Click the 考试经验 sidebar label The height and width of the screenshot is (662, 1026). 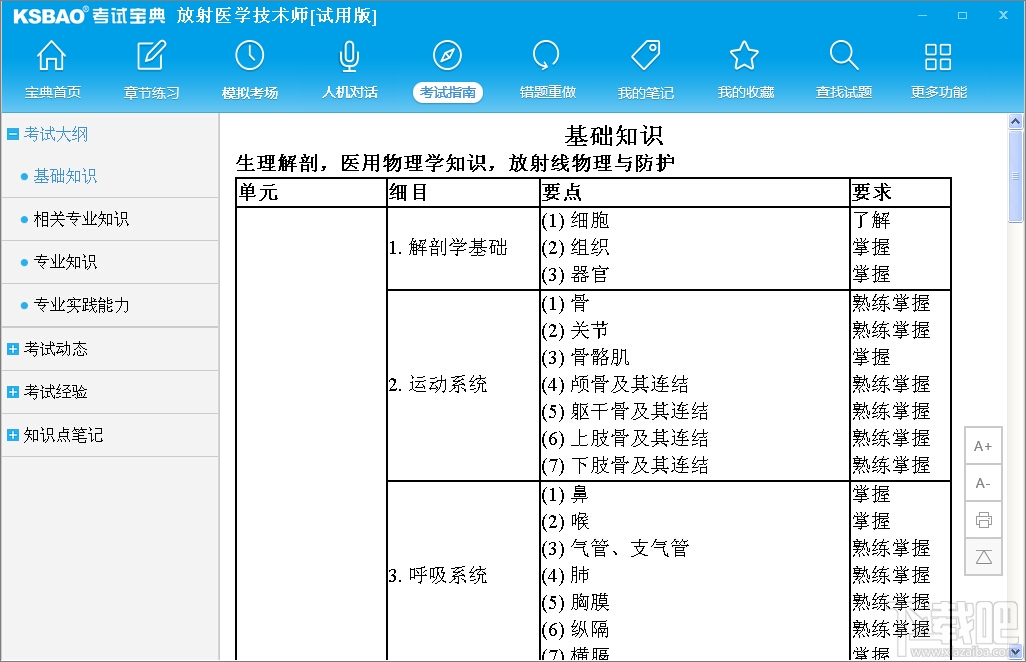[x=56, y=392]
